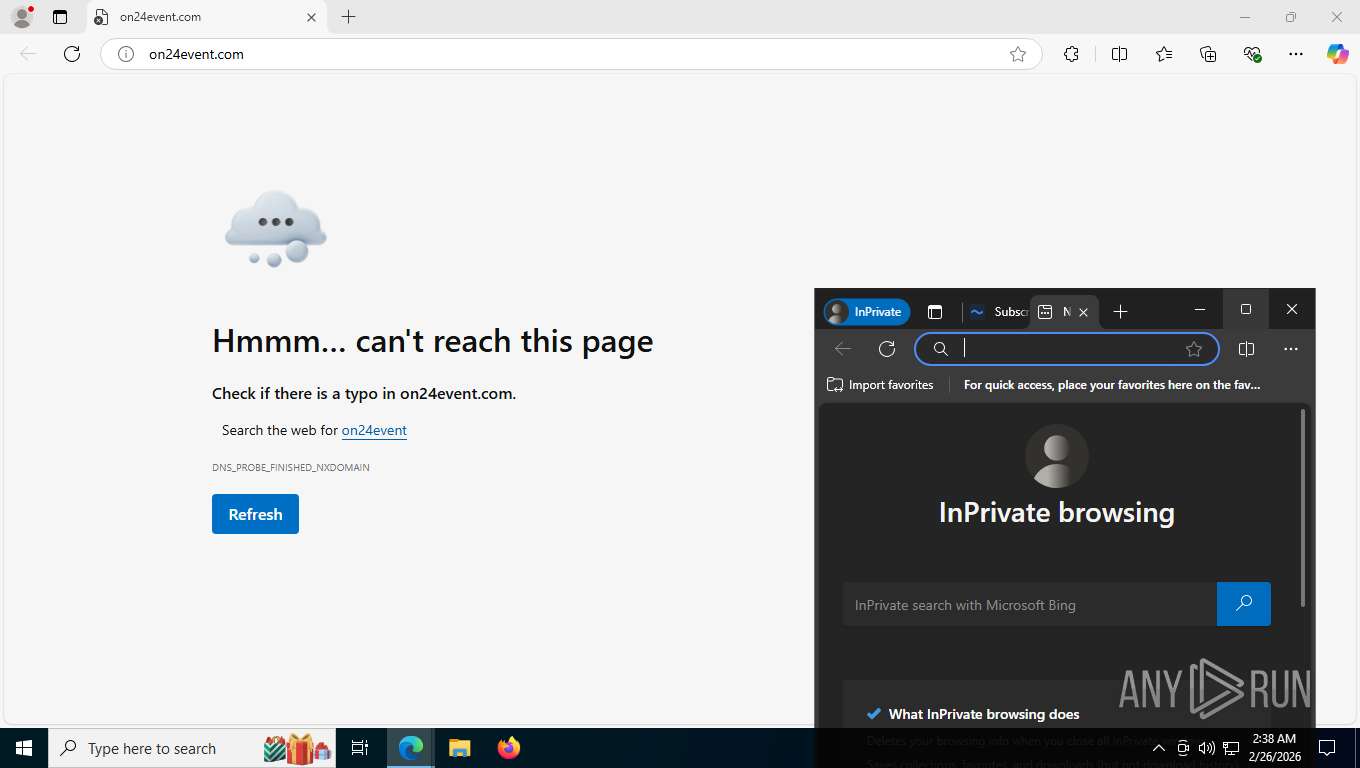1360x768 pixels.
Task: Open Copilot in main Edge toolbar
Action: pos(1338,54)
